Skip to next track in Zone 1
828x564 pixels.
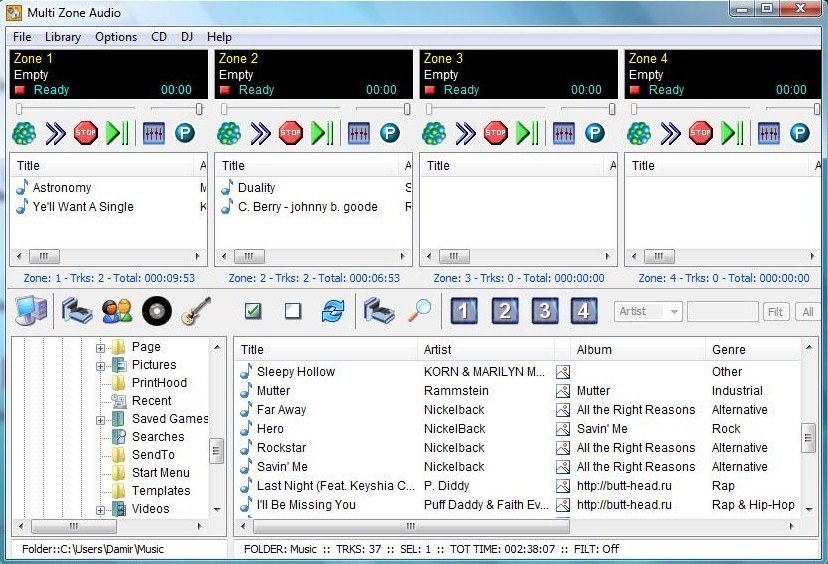(55, 133)
